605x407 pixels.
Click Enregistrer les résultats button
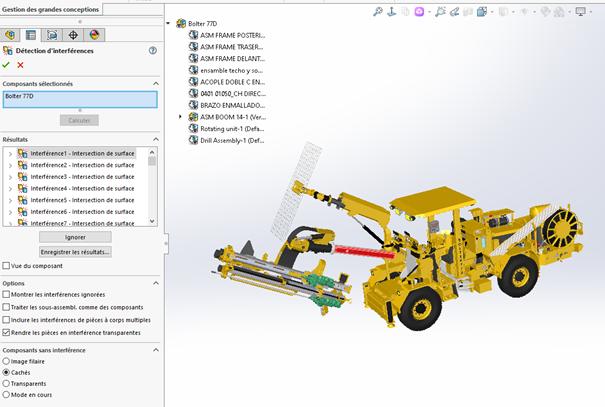76,252
